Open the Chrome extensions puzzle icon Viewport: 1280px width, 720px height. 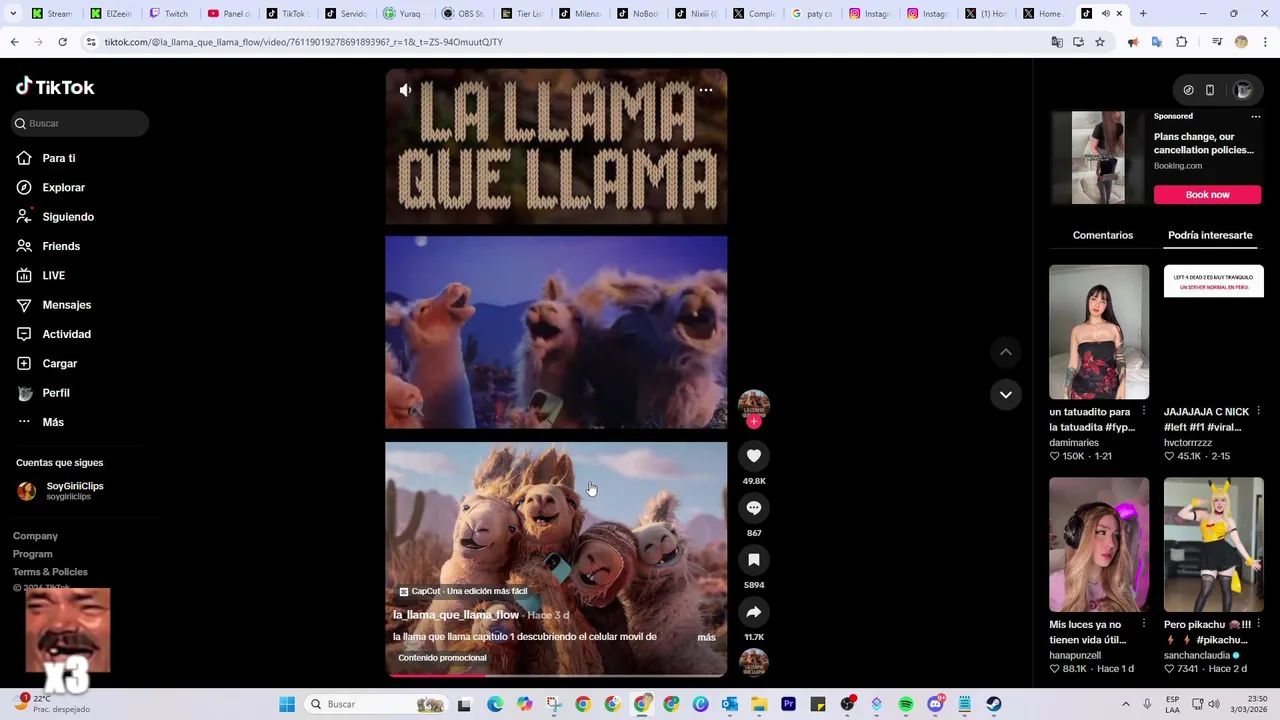[1181, 42]
